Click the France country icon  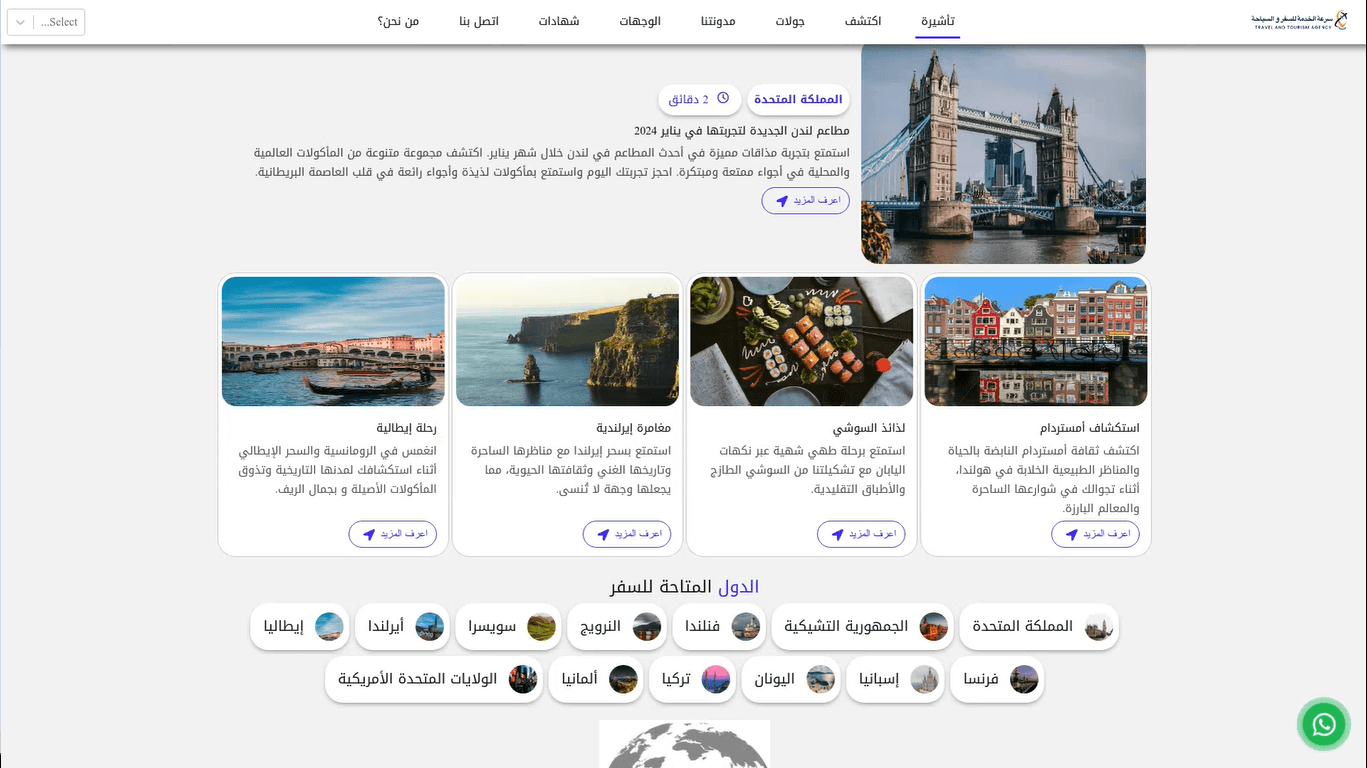[1024, 680]
